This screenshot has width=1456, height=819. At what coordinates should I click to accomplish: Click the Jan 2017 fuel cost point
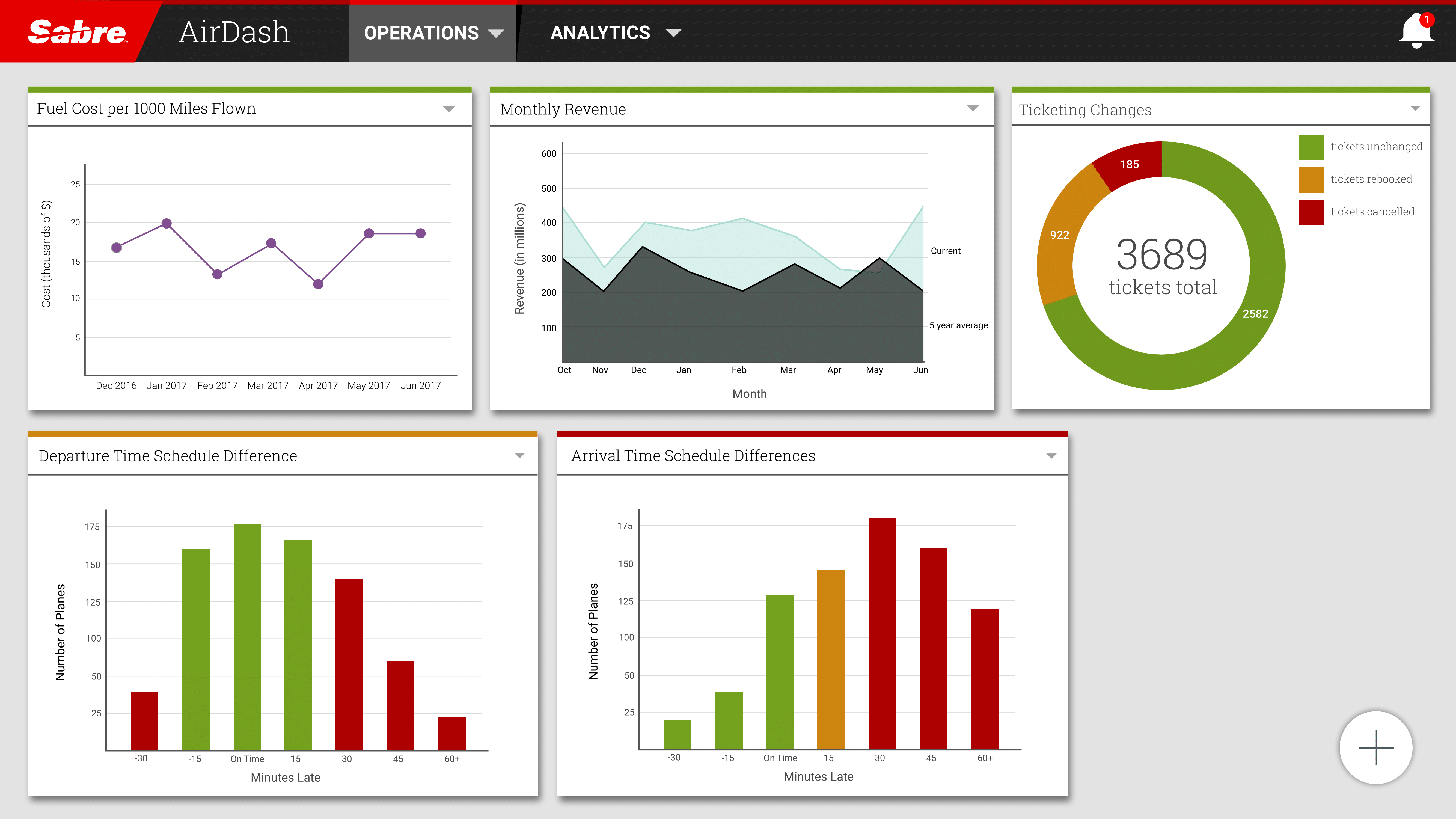click(x=166, y=223)
